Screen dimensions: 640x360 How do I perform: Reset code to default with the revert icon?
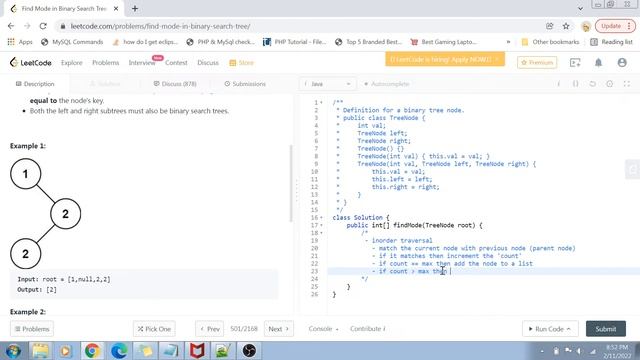593,84
